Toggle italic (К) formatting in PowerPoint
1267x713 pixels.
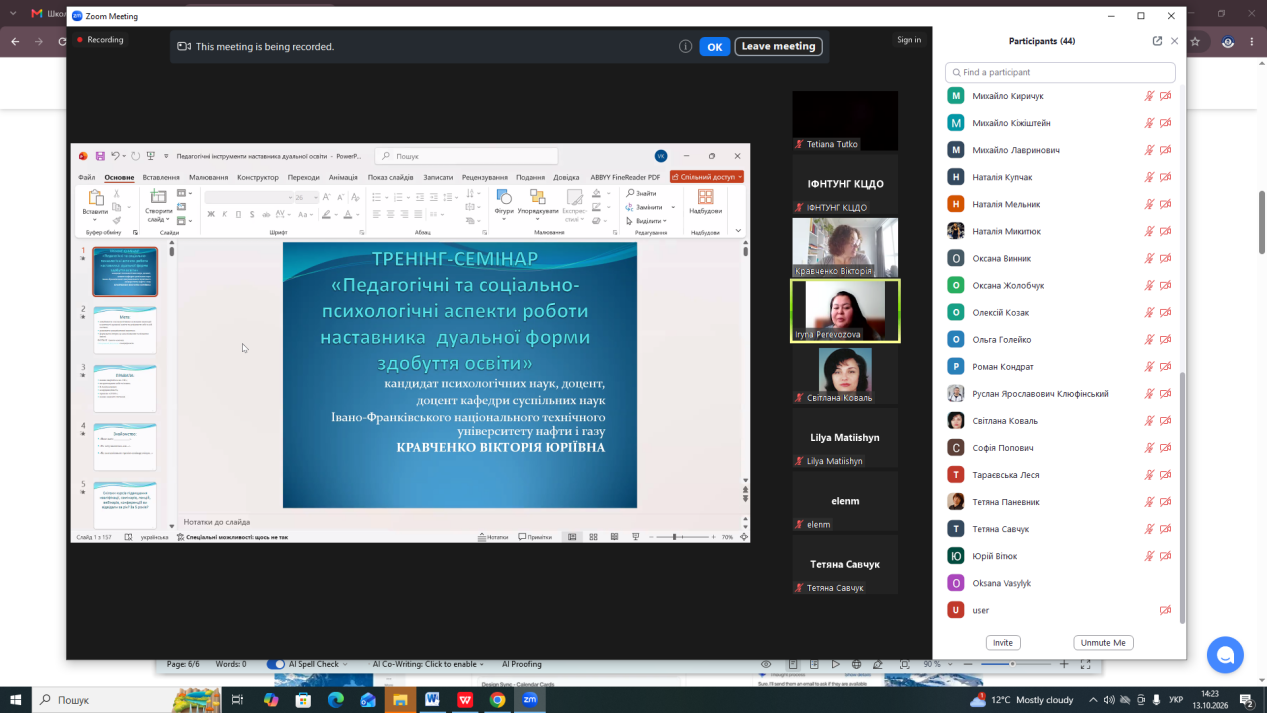(224, 214)
